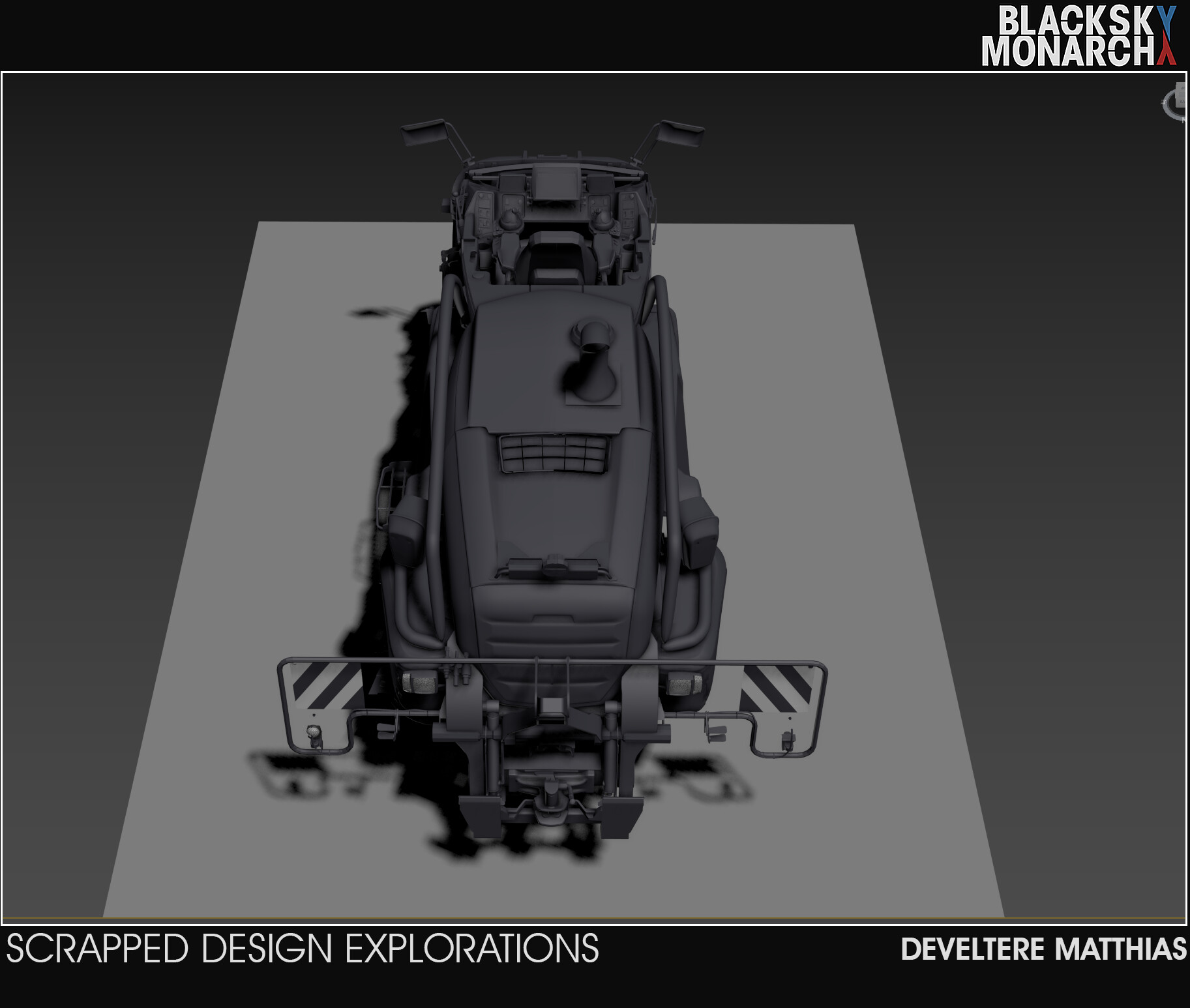The image size is (1190, 1008).
Task: Select the tractor hood grille mesh
Action: coord(553,453)
